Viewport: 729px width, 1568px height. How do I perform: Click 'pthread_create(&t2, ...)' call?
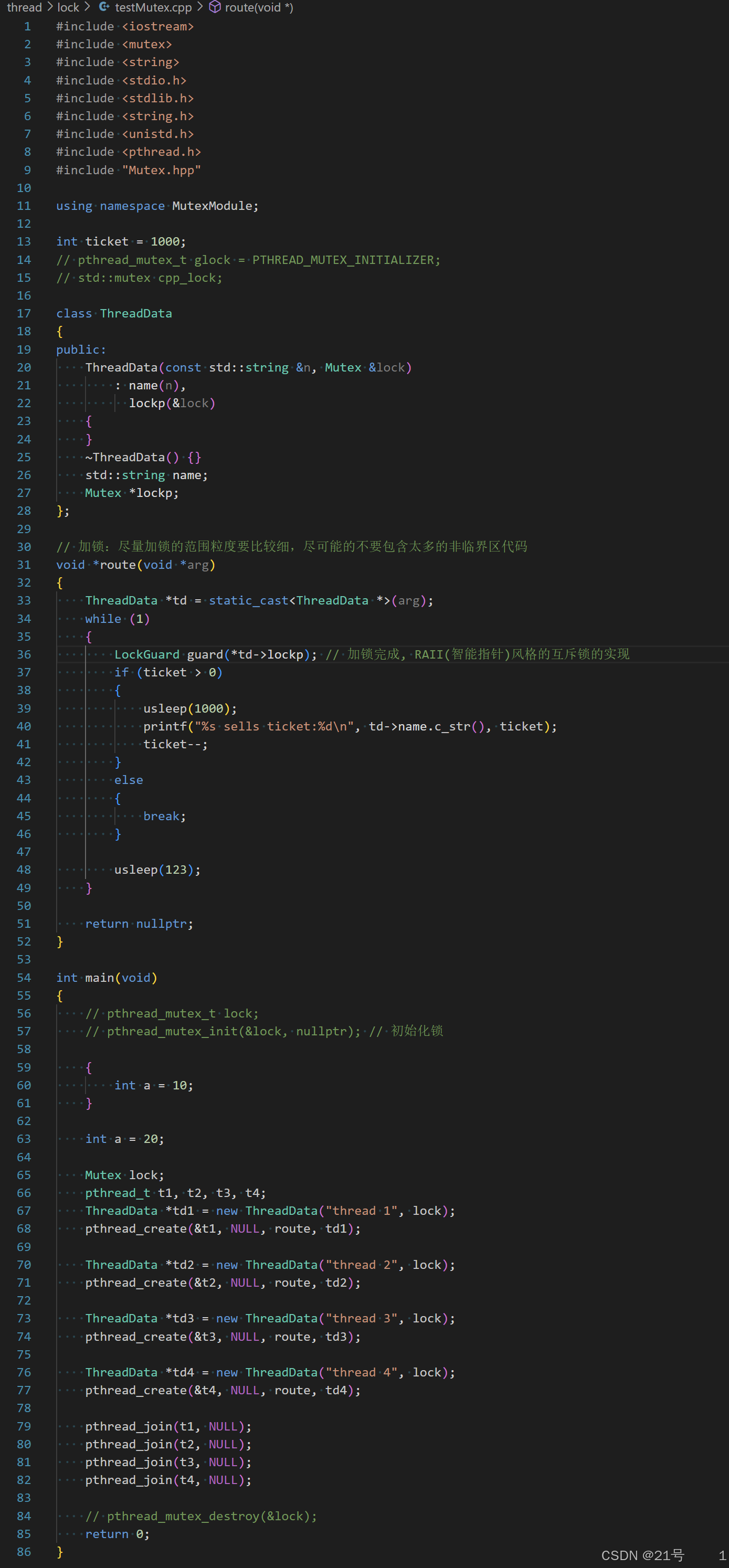pyautogui.click(x=223, y=1283)
